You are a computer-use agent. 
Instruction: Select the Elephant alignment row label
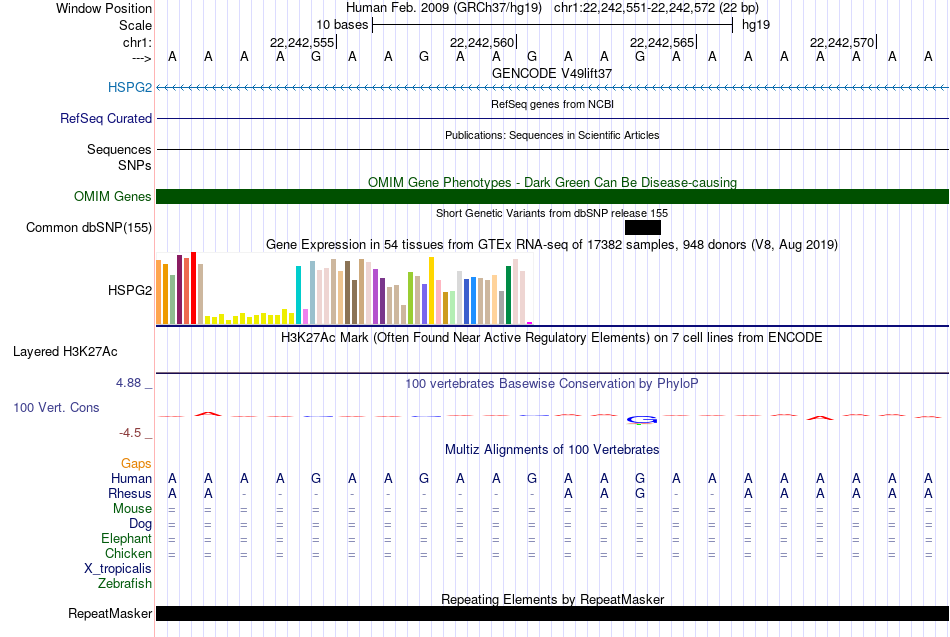[x=127, y=539]
